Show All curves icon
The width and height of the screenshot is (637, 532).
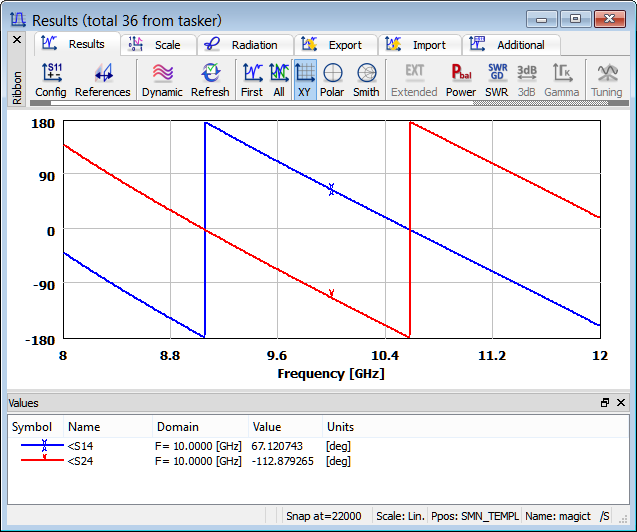[x=279, y=79]
